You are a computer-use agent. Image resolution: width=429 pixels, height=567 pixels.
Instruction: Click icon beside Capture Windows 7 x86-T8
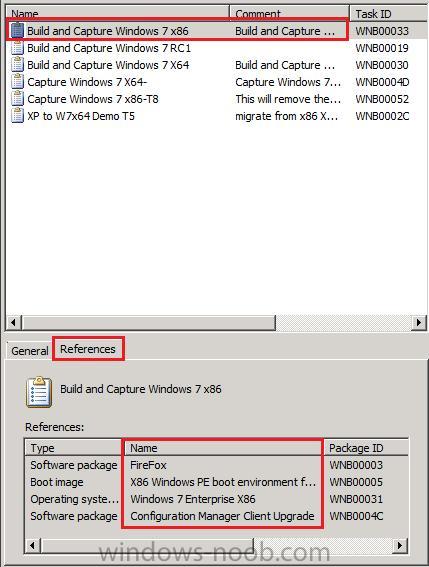17,99
